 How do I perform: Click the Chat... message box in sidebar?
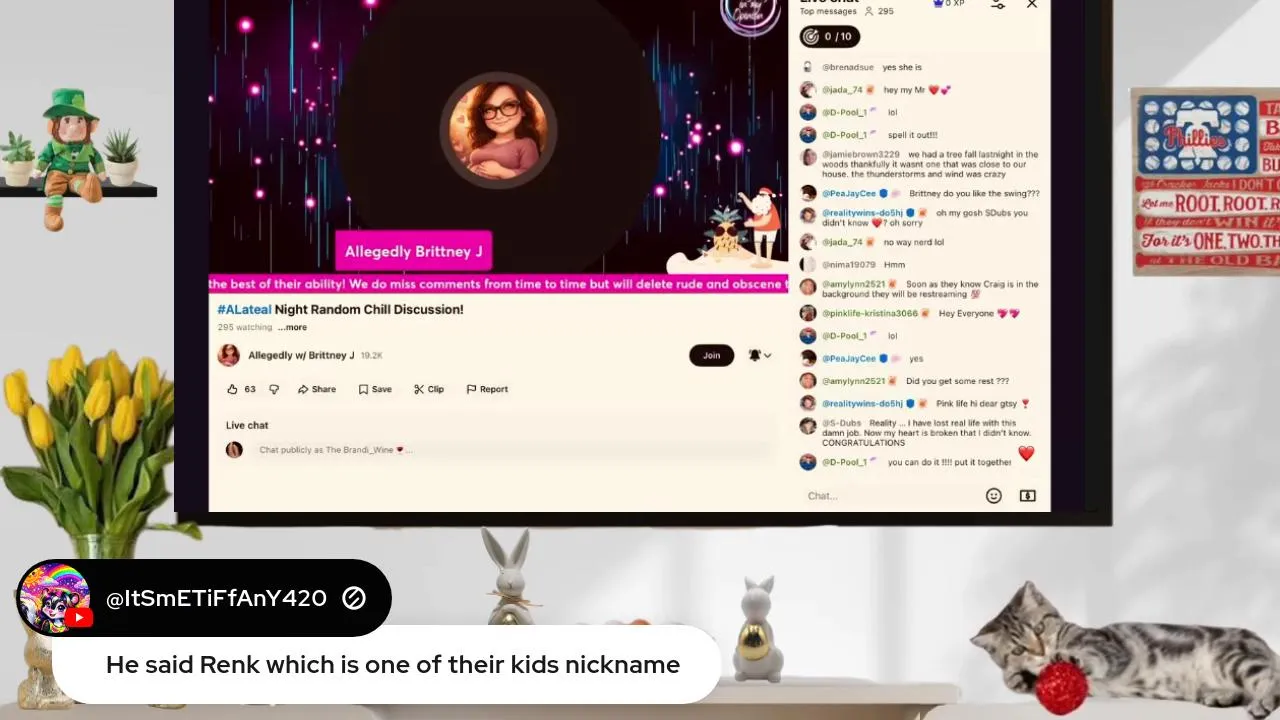tap(890, 496)
